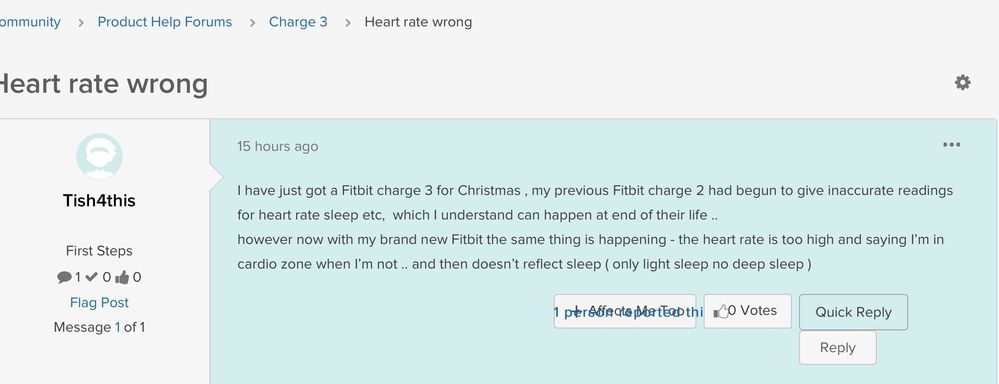This screenshot has height=384, width=999.
Task: Click the Quick Reply button
Action: (853, 312)
